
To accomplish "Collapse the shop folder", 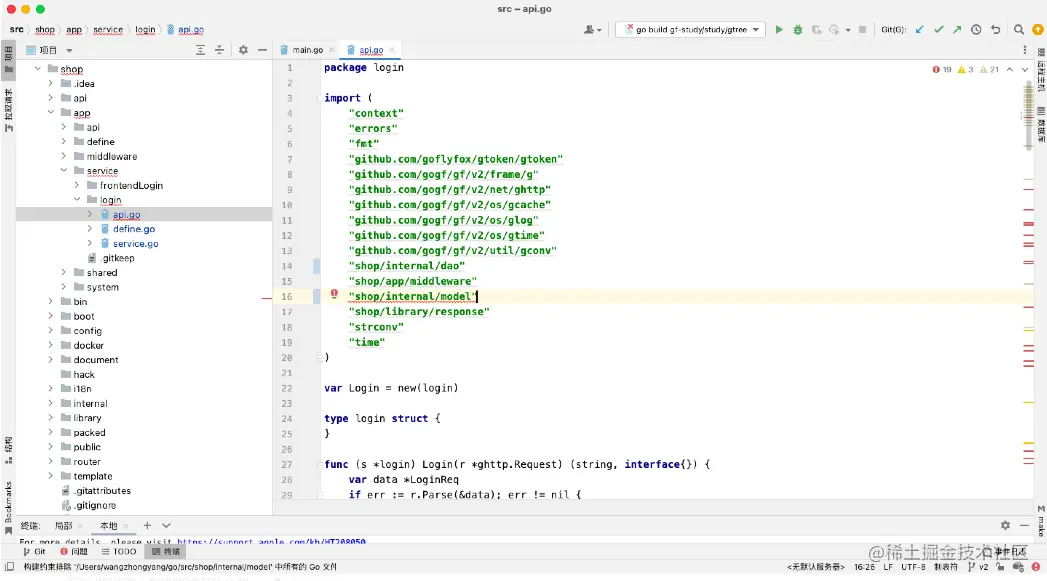I will [37, 69].
